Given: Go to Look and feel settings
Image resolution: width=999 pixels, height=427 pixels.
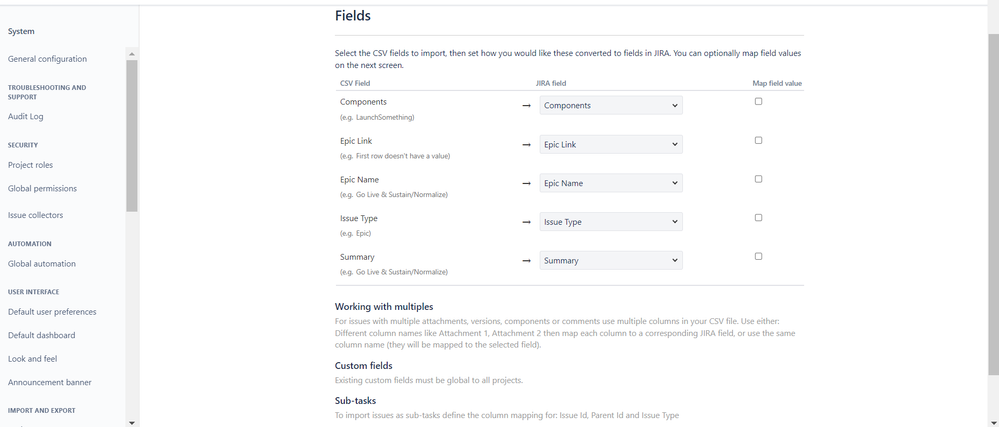Looking at the screenshot, I should [32, 359].
